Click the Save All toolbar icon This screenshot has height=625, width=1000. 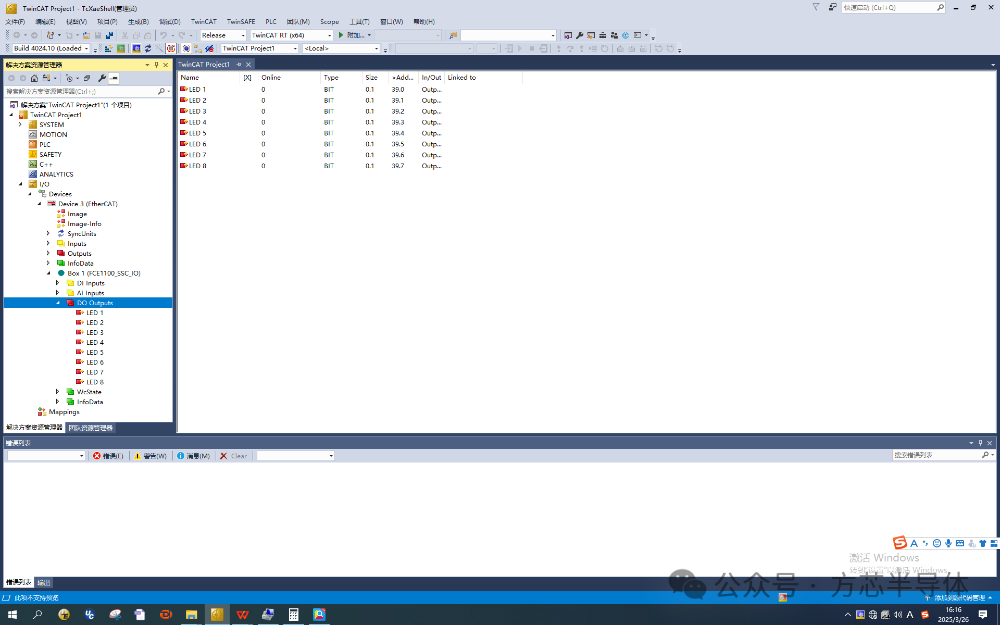pos(110,35)
